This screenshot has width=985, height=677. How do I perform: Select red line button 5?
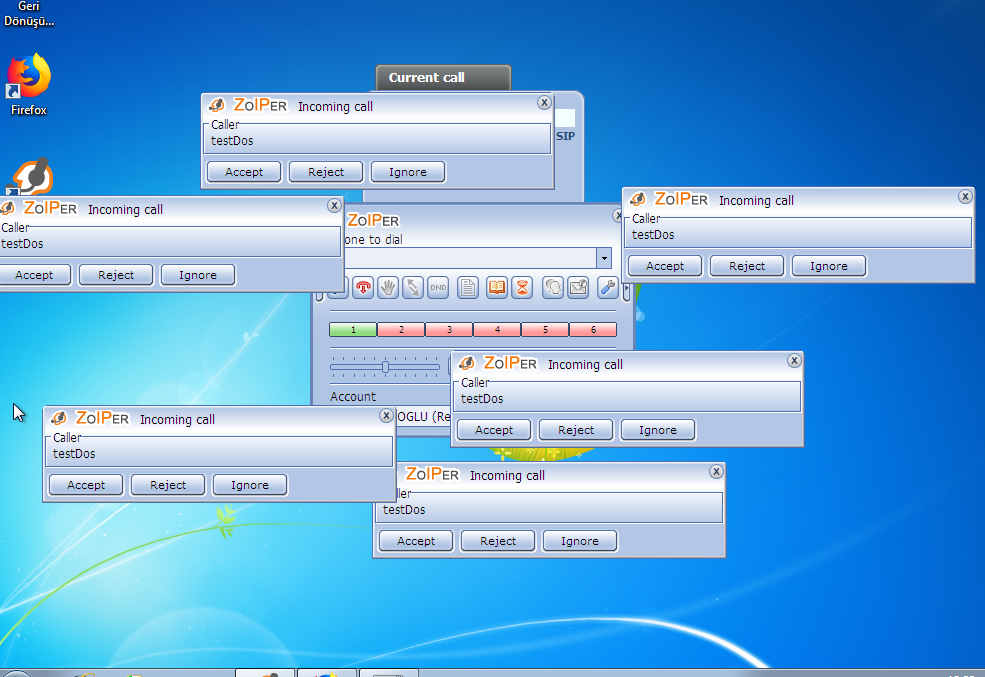click(545, 329)
